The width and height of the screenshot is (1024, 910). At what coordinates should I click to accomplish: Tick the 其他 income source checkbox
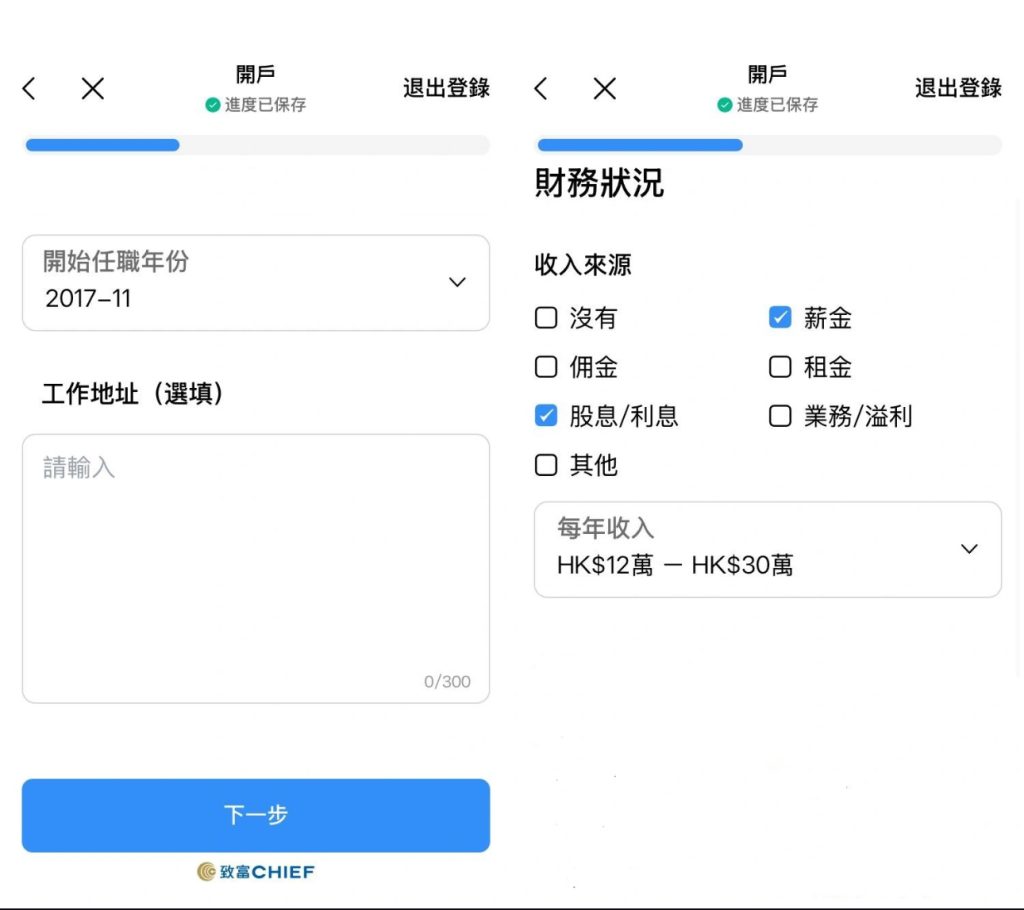coord(546,465)
